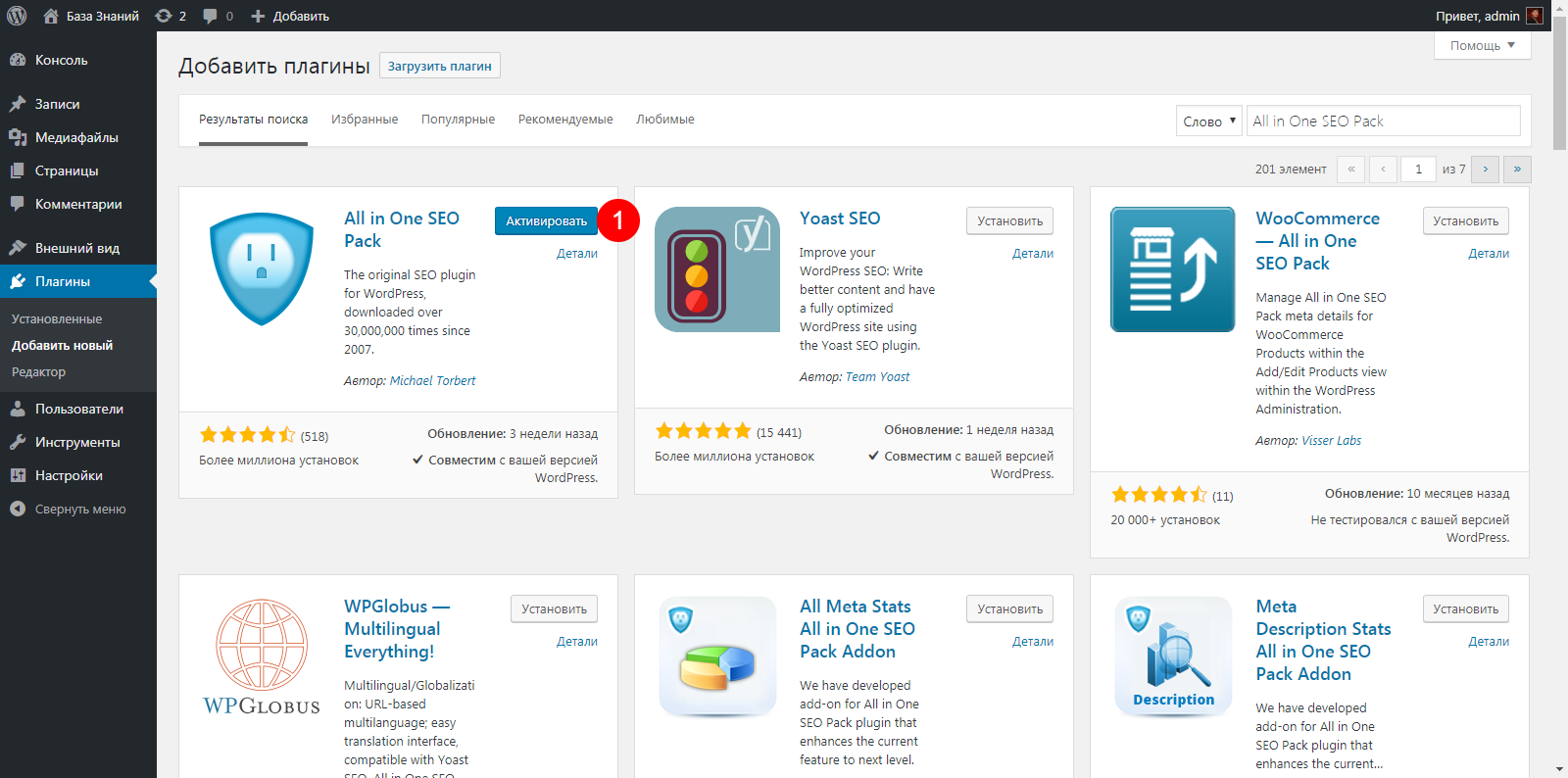Open Детали for All in One SEO Pack
This screenshot has height=778, width=1568.
tap(577, 253)
